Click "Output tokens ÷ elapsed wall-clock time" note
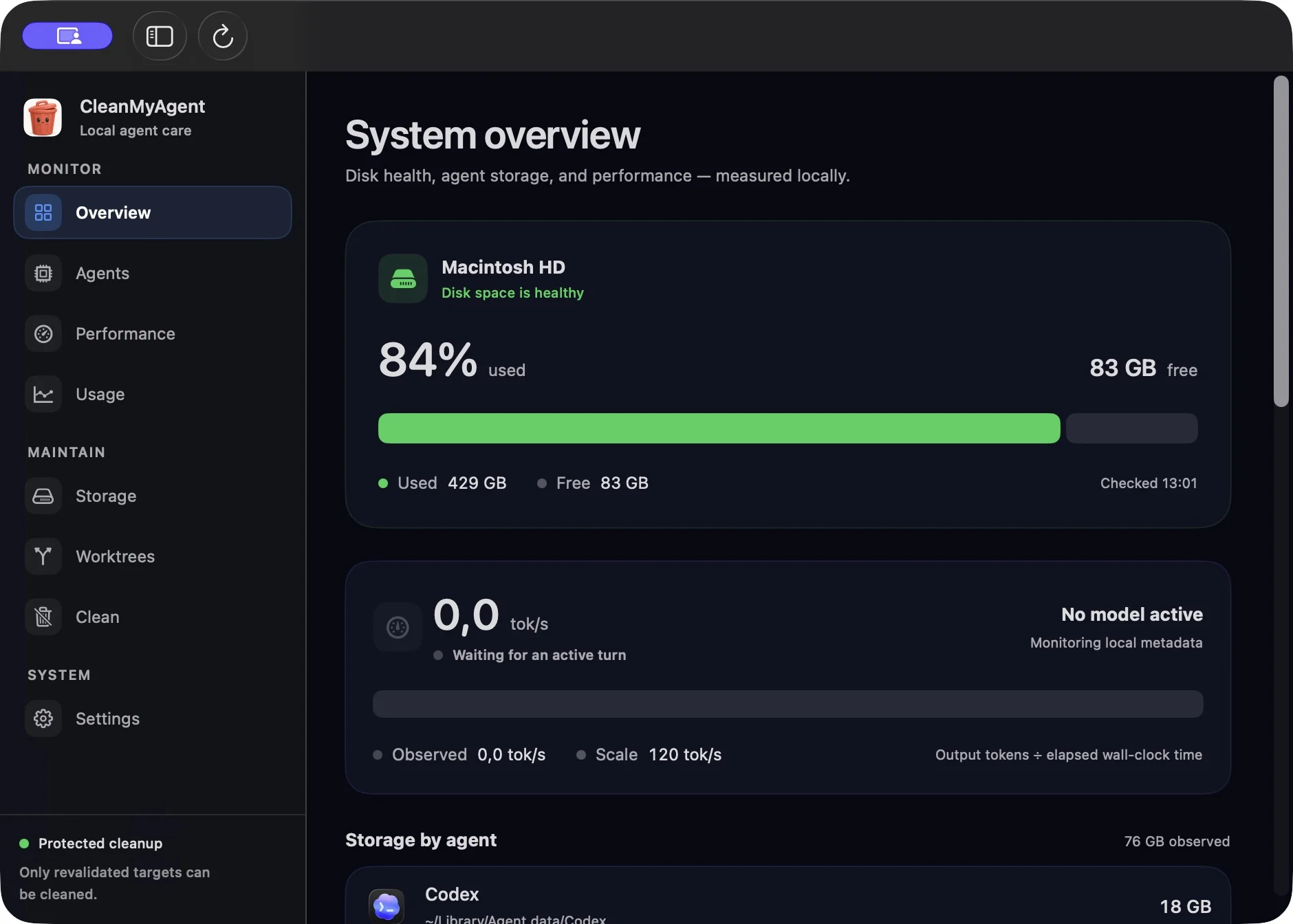Image resolution: width=1293 pixels, height=924 pixels. pos(1069,755)
